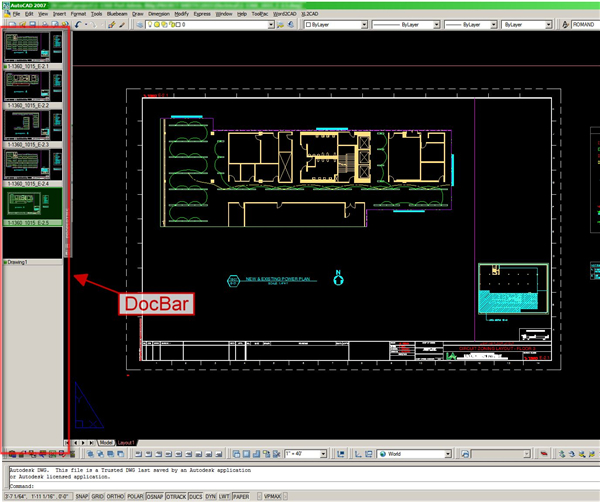
Task: Open the World UCS dropdown
Action: click(448, 454)
